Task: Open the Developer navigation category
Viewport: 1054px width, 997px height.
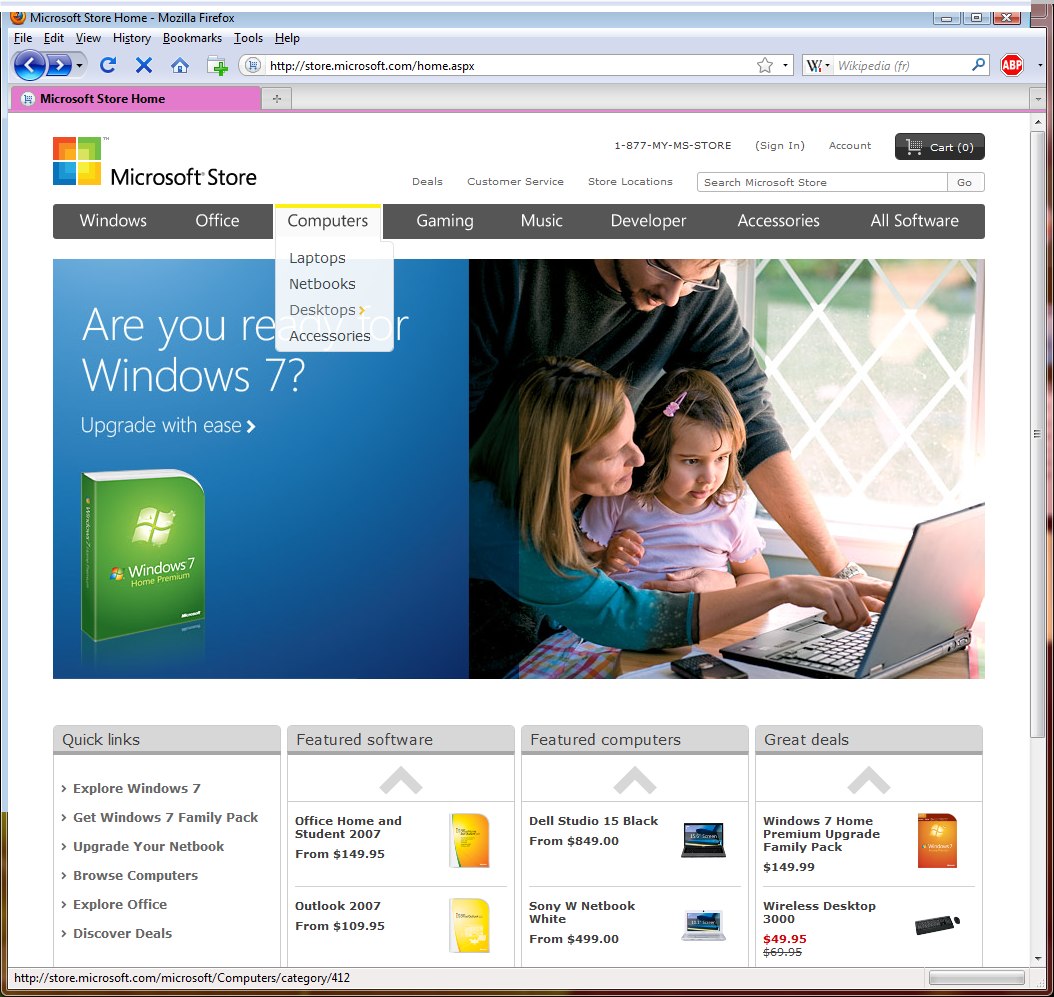Action: click(x=649, y=221)
